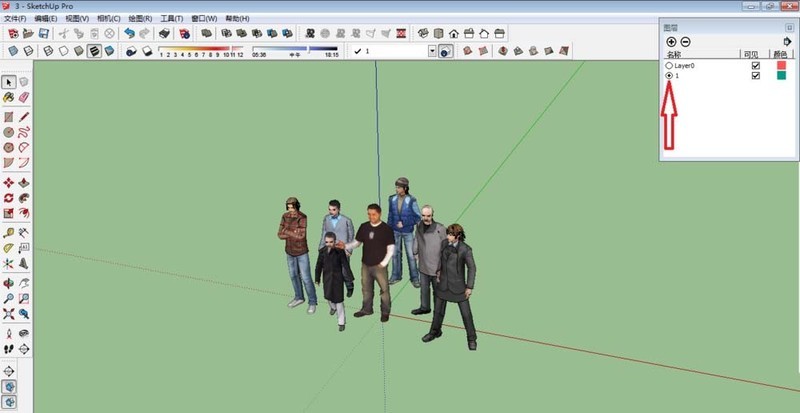Set Layer0 as the active layer
This screenshot has width=800, height=413.
[x=669, y=65]
